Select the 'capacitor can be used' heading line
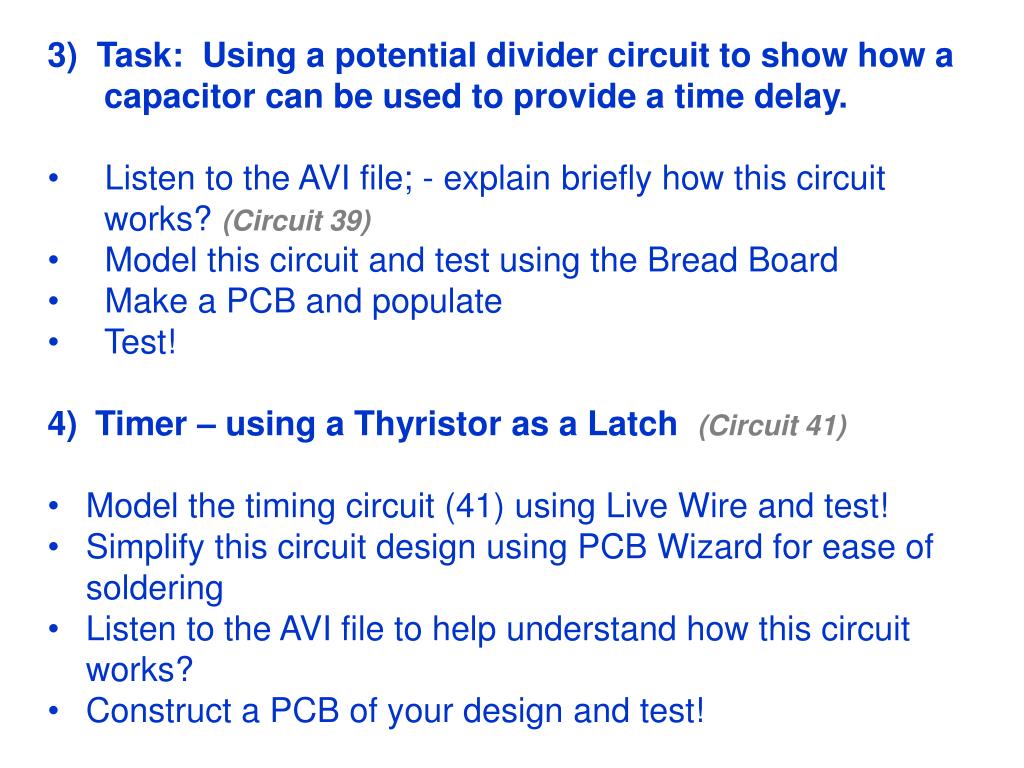Screen dimensions: 1024x768 point(475,97)
